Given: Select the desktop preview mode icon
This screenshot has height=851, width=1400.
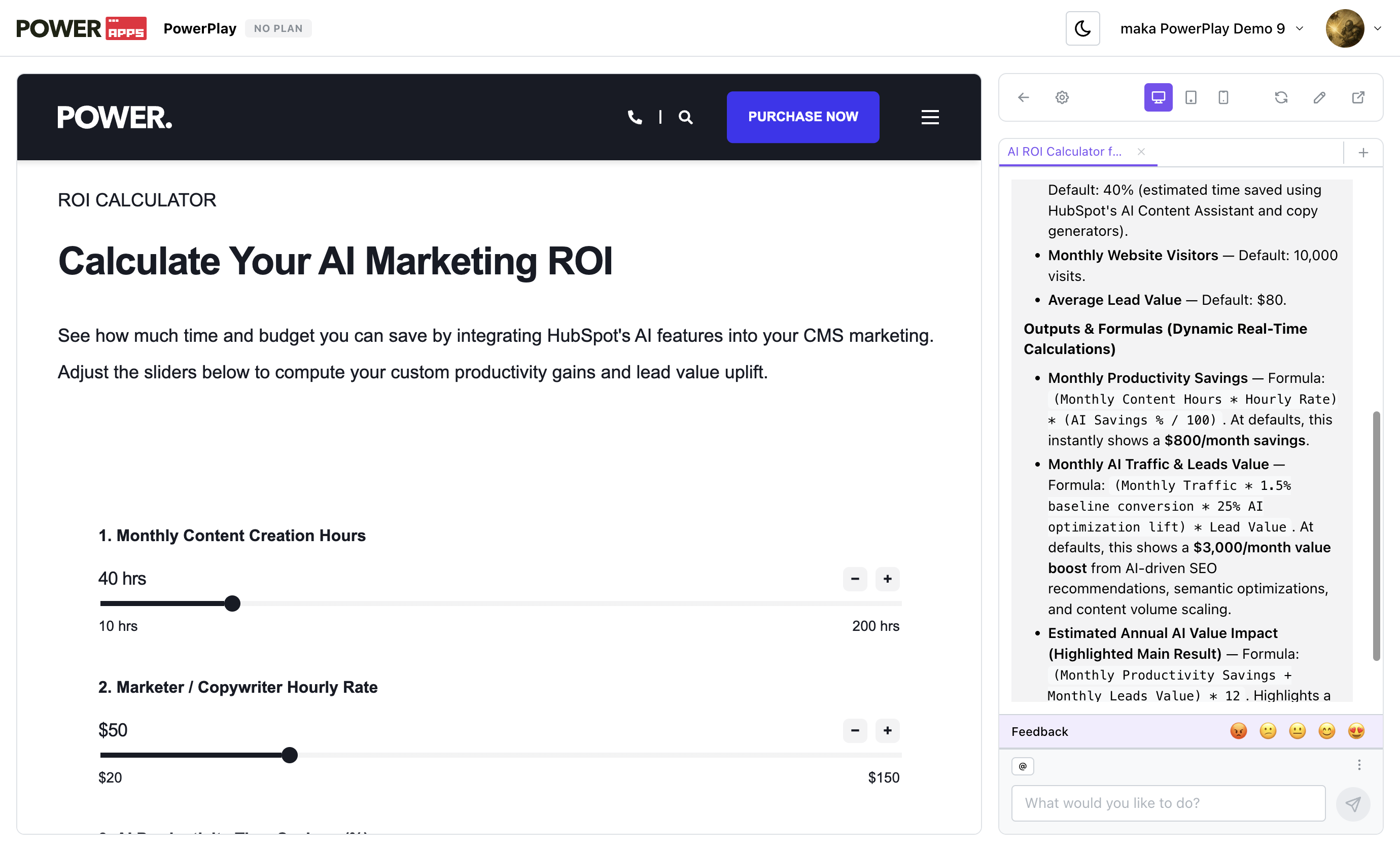Looking at the screenshot, I should [1158, 98].
